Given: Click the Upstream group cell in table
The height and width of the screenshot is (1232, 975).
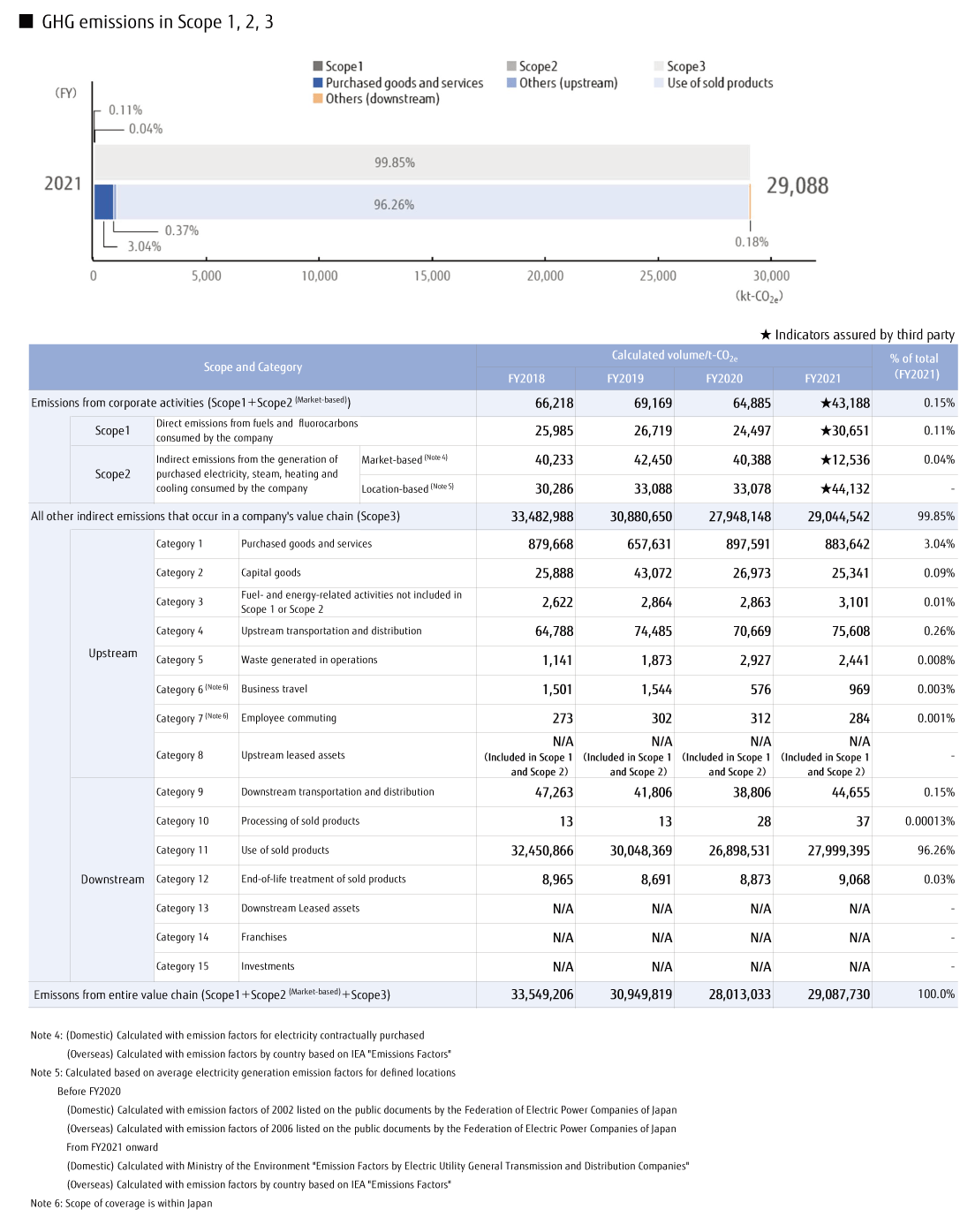Looking at the screenshot, I should point(113,654).
